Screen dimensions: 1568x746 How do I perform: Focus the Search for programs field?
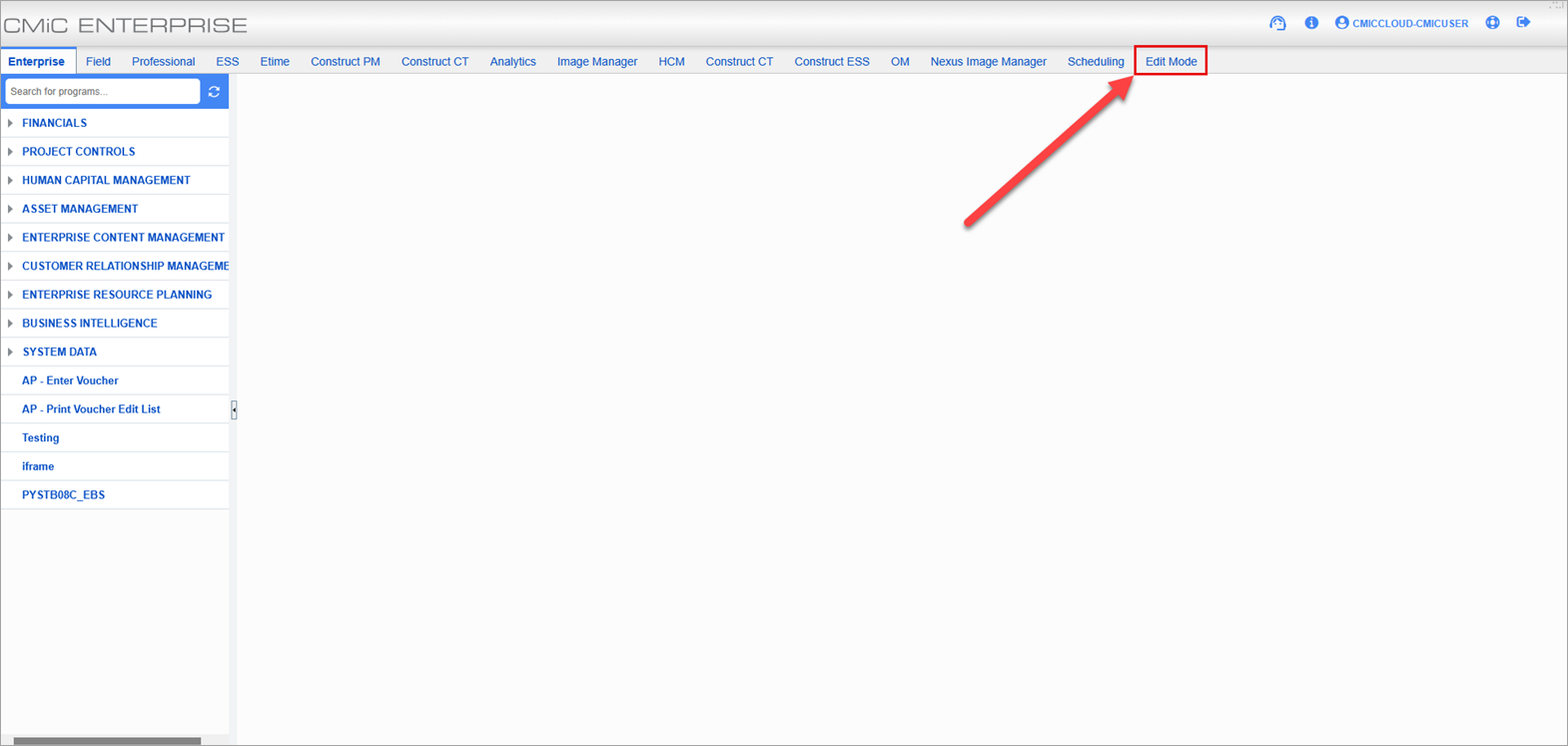(102, 91)
